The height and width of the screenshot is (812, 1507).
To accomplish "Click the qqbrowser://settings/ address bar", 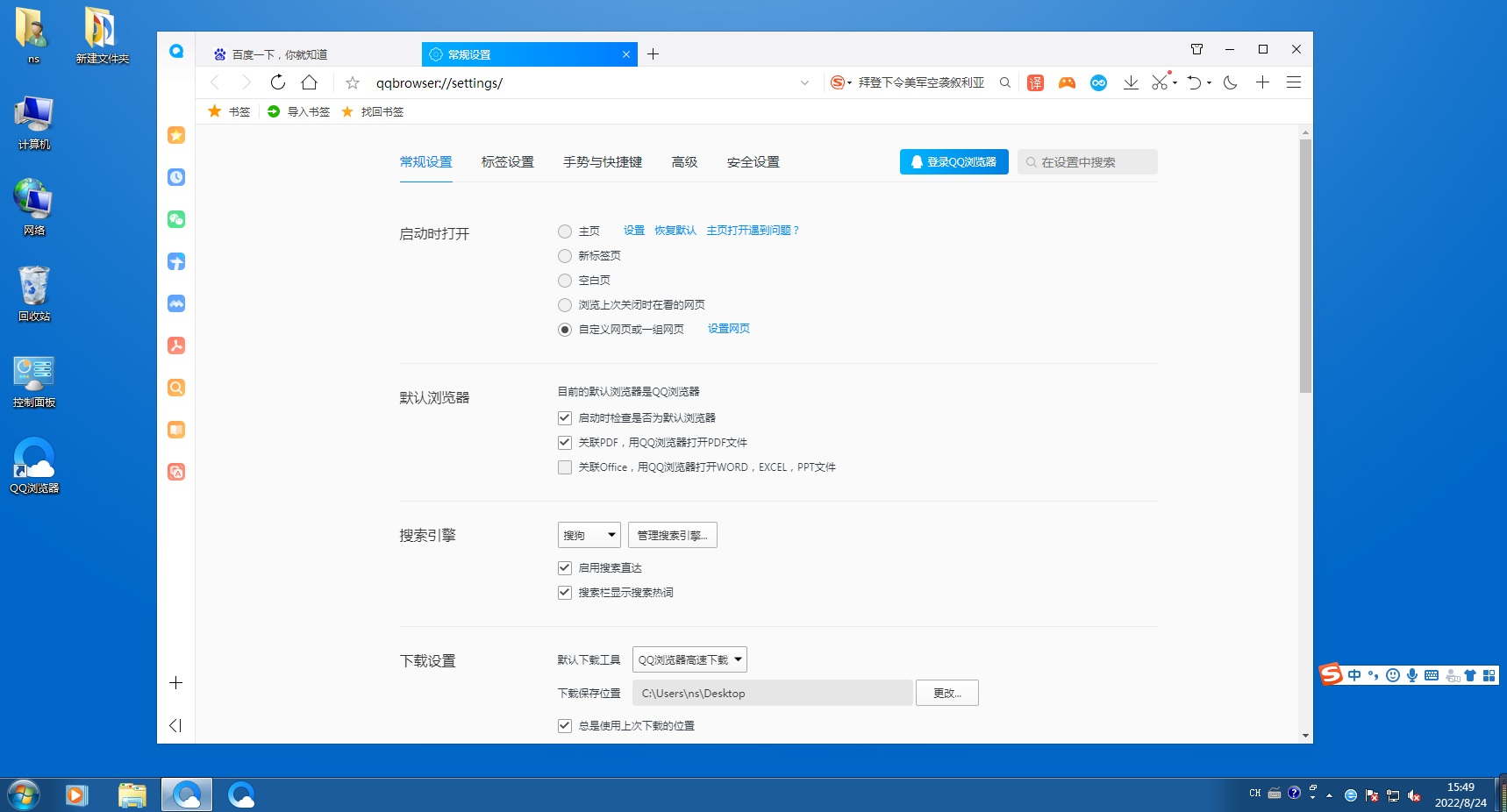I will (579, 82).
